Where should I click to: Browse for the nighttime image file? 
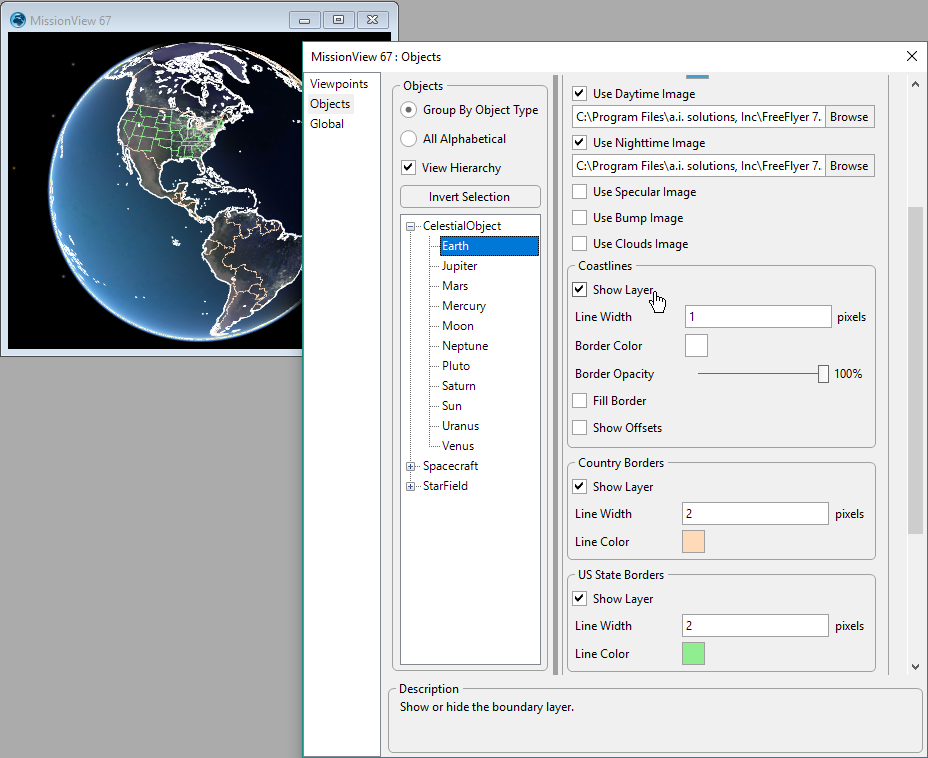(x=849, y=166)
